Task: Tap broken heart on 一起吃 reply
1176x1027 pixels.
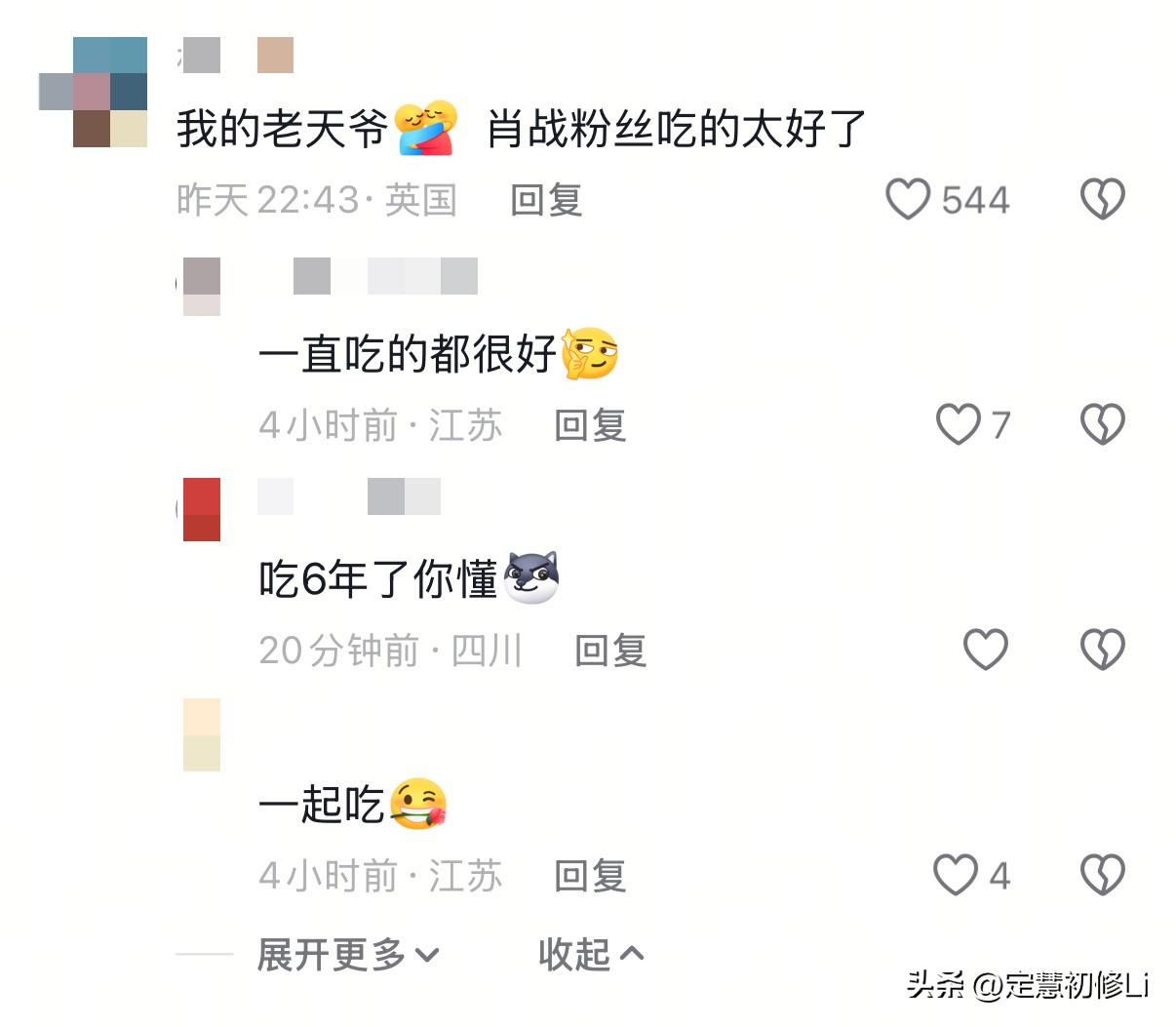Action: tap(1103, 875)
